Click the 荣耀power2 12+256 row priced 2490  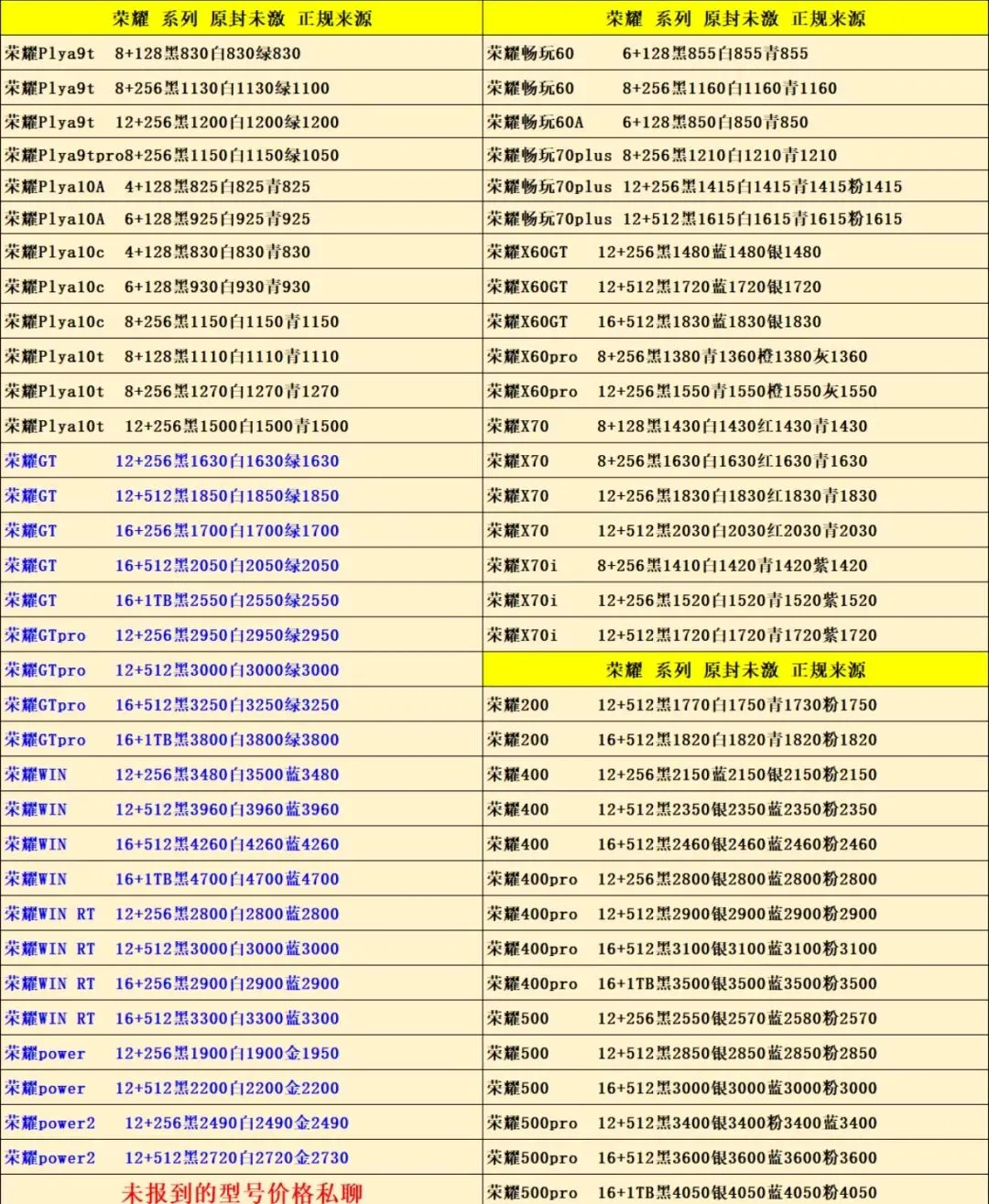coord(242,1122)
